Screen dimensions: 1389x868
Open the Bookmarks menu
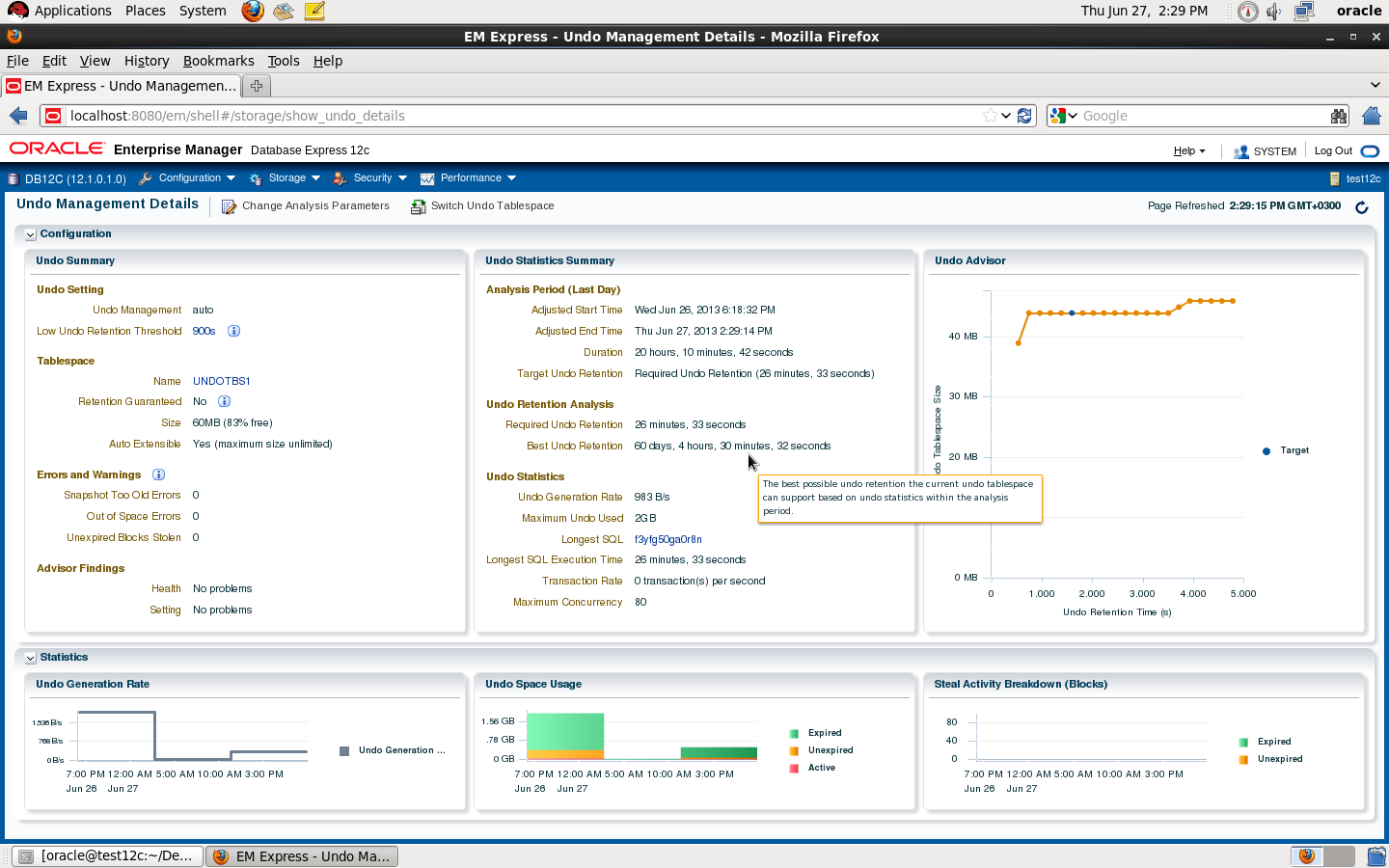pyautogui.click(x=218, y=61)
